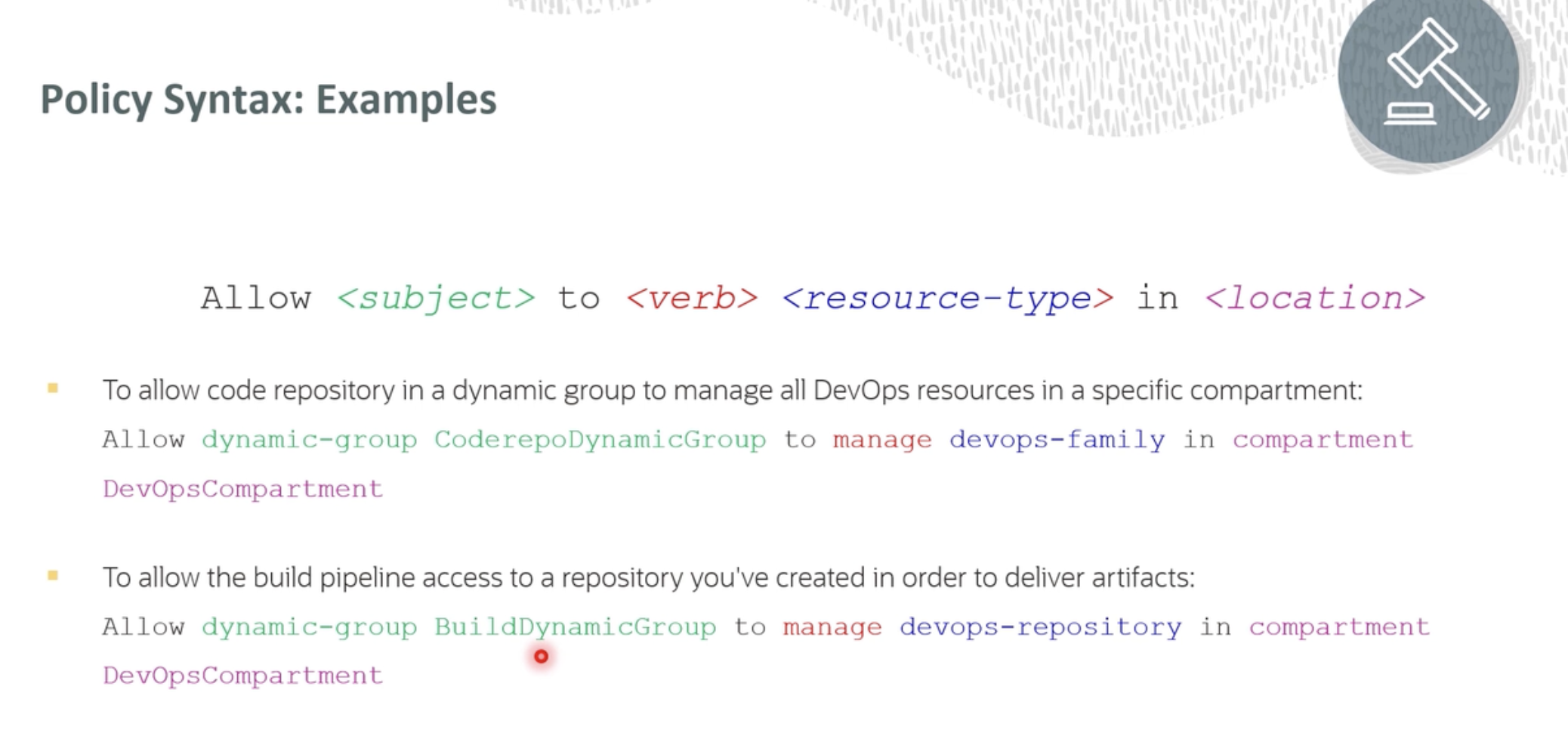Select the BuildDynamicGroup name

click(575, 627)
